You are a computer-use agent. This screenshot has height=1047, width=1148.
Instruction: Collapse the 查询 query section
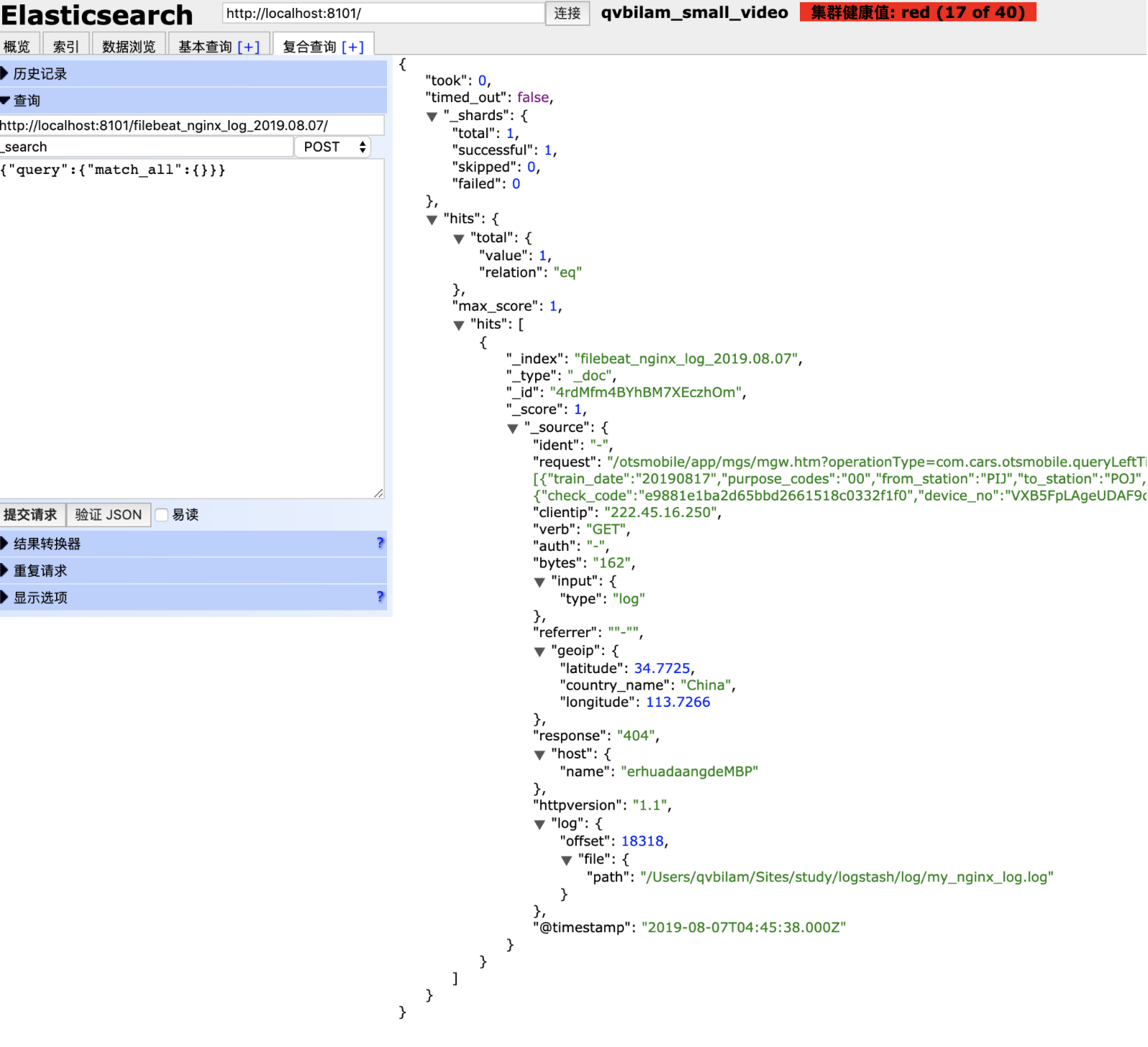193,101
